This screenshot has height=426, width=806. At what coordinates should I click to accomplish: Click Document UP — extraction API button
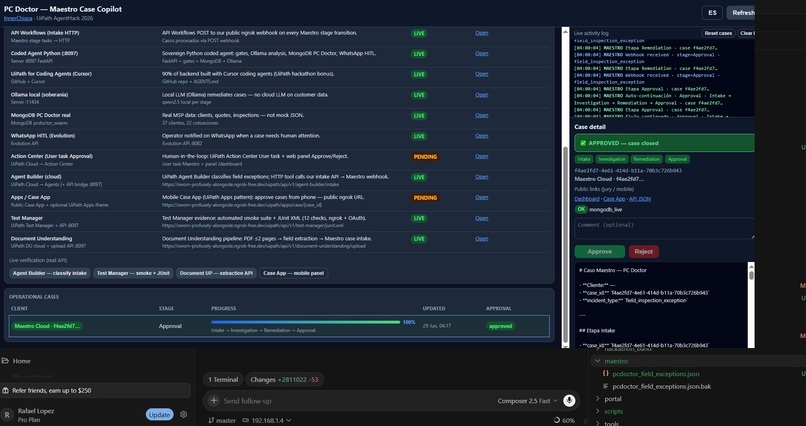pos(216,273)
